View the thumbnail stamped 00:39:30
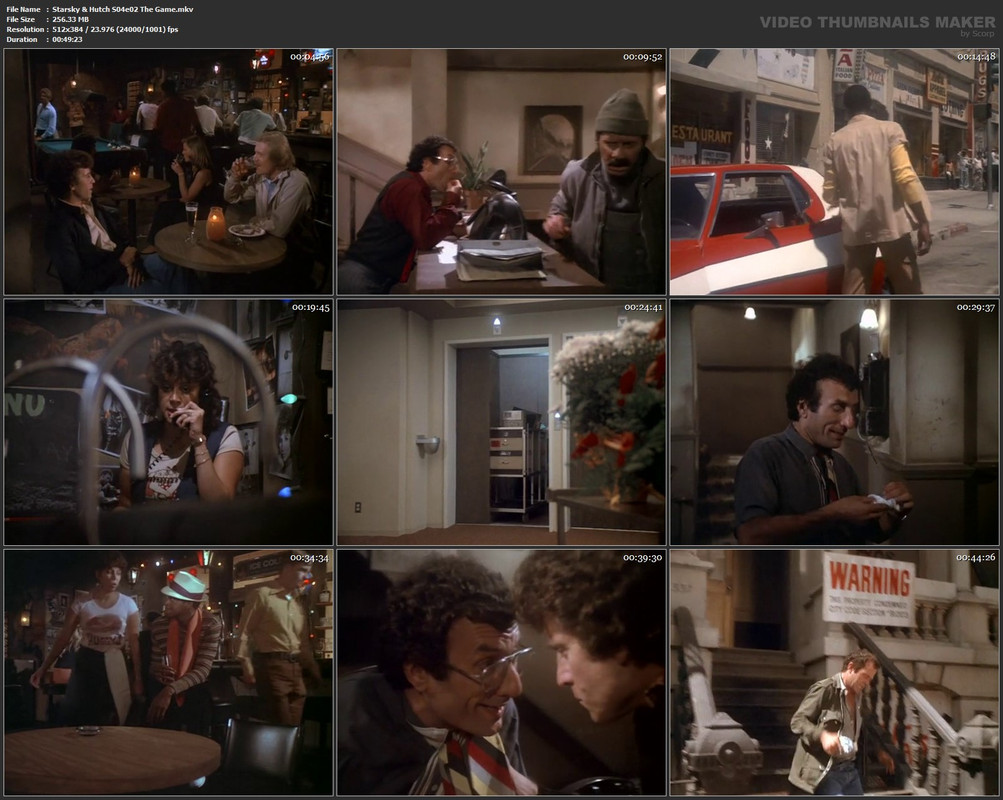 click(x=502, y=673)
